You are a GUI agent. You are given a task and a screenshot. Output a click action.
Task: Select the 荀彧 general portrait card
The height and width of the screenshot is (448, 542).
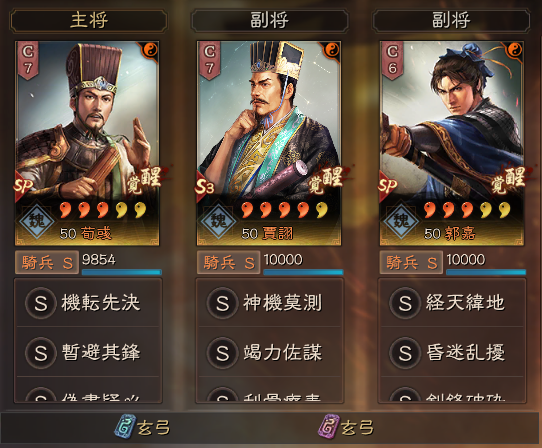click(x=87, y=143)
